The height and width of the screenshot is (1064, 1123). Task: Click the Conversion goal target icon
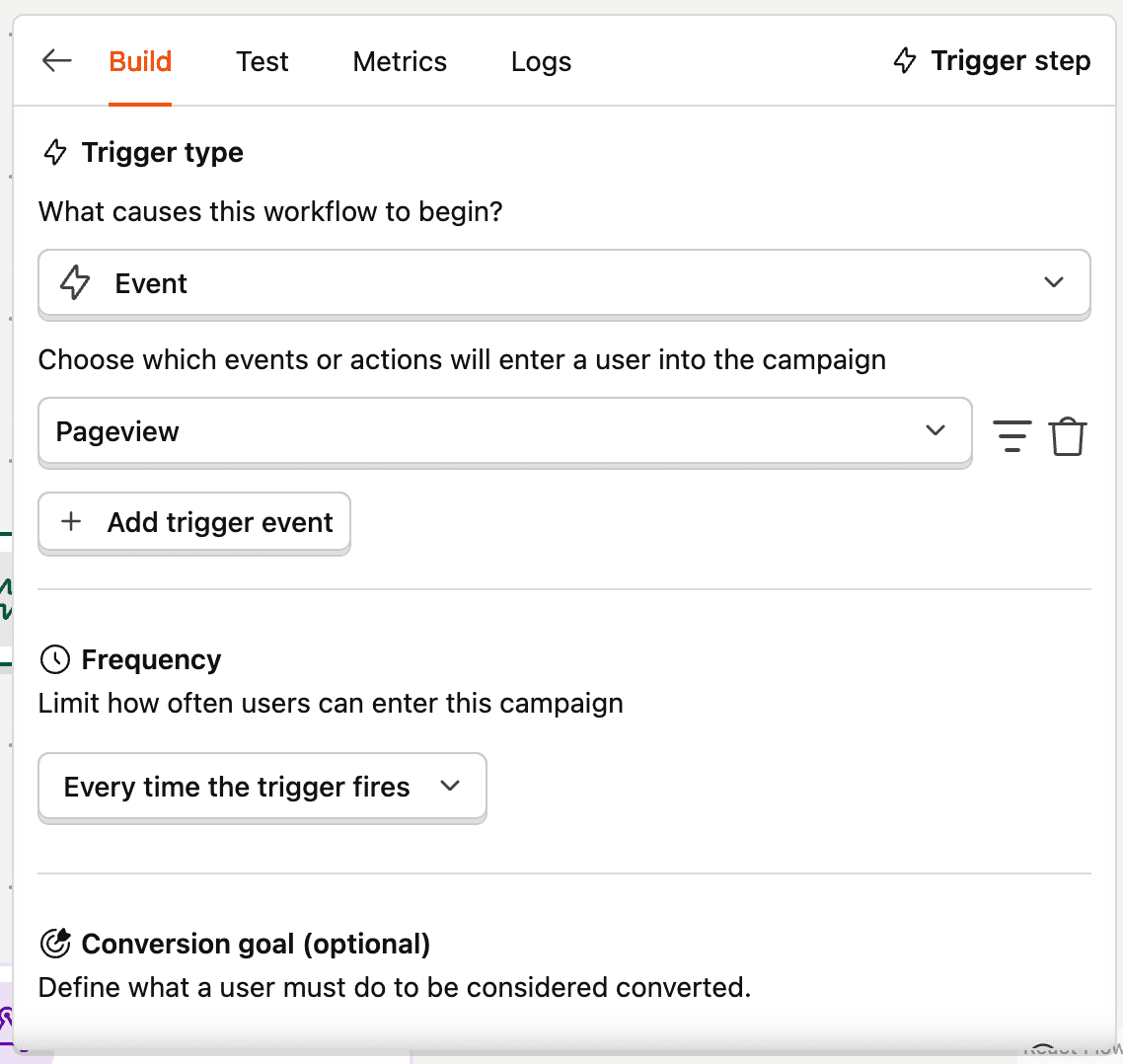coord(55,944)
